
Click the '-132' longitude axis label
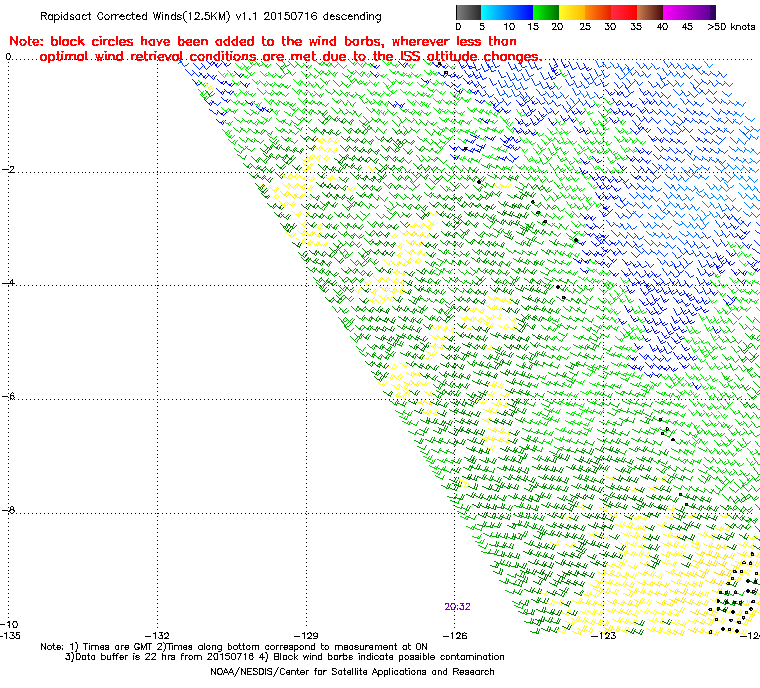click(158, 635)
